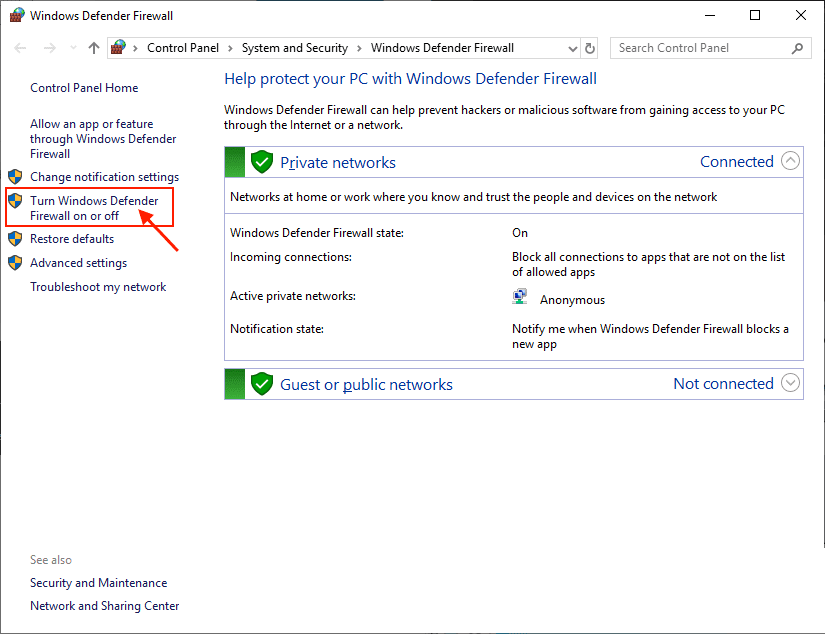
Task: Open Troubleshoot my network link
Action: pyautogui.click(x=98, y=287)
